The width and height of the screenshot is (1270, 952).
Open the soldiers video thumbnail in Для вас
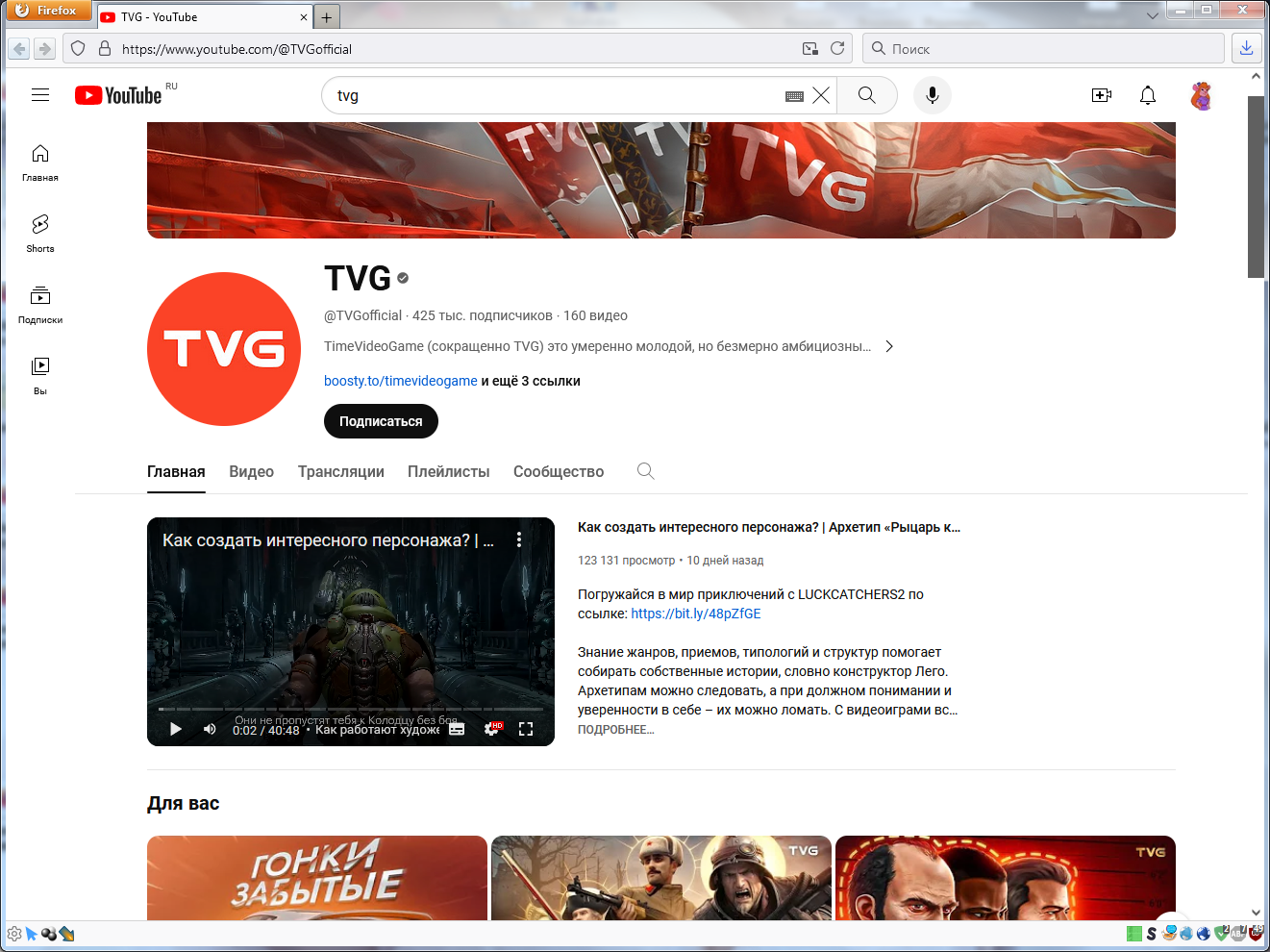pyautogui.click(x=661, y=877)
